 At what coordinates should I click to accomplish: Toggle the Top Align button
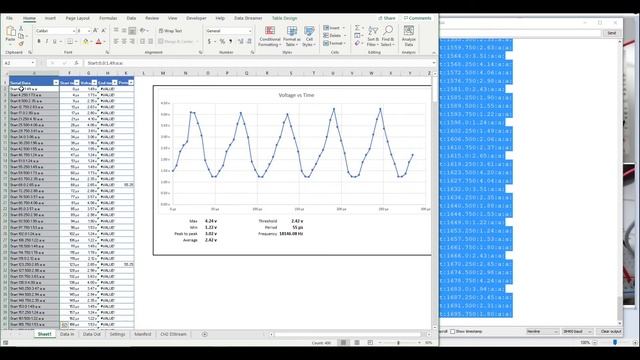click(116, 31)
